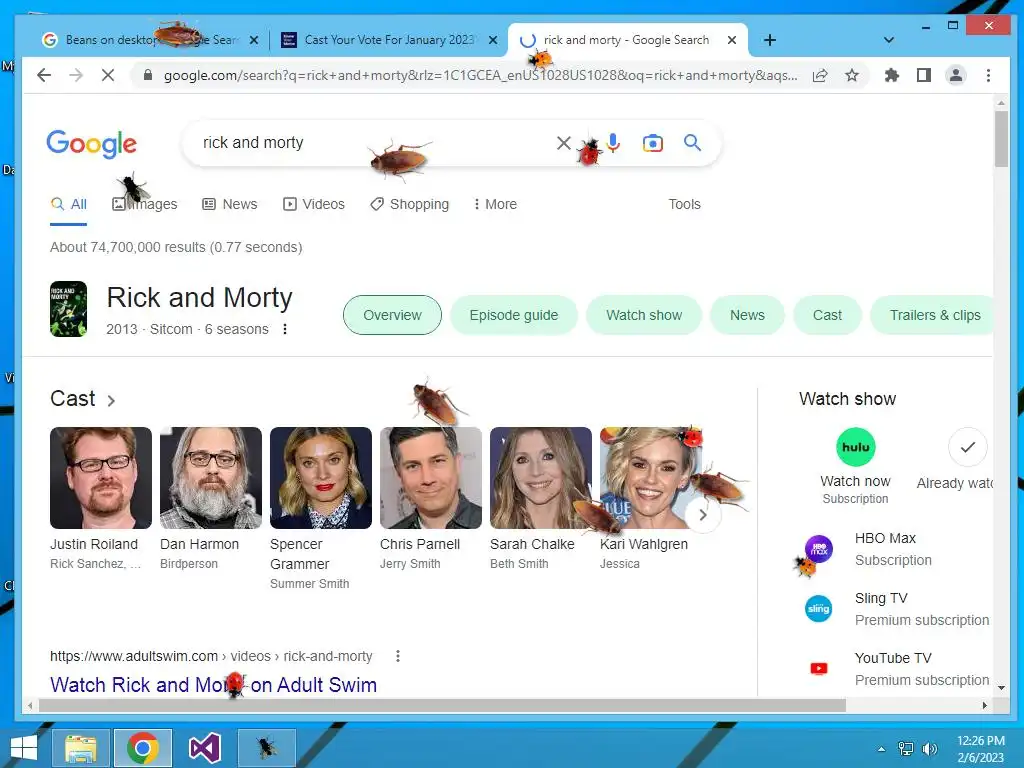
Task: Show next cast members arrow
Action: tap(703, 515)
